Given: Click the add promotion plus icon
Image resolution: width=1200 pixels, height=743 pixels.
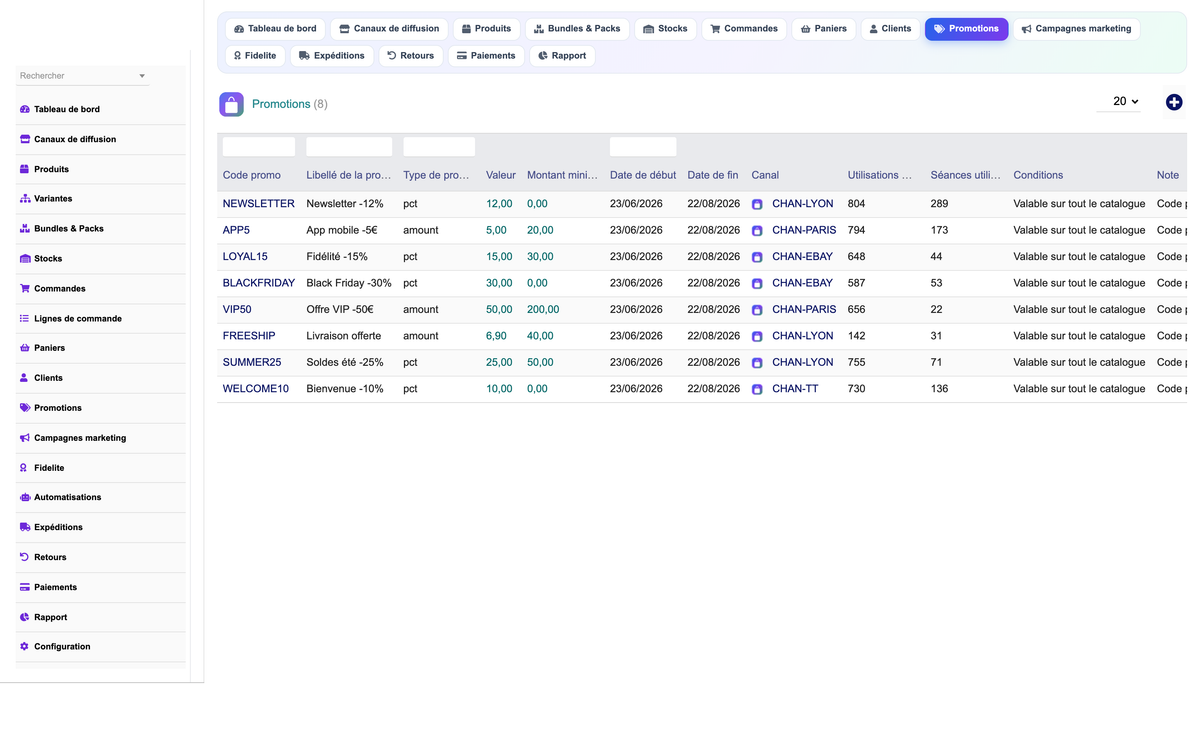Looking at the screenshot, I should [1174, 102].
